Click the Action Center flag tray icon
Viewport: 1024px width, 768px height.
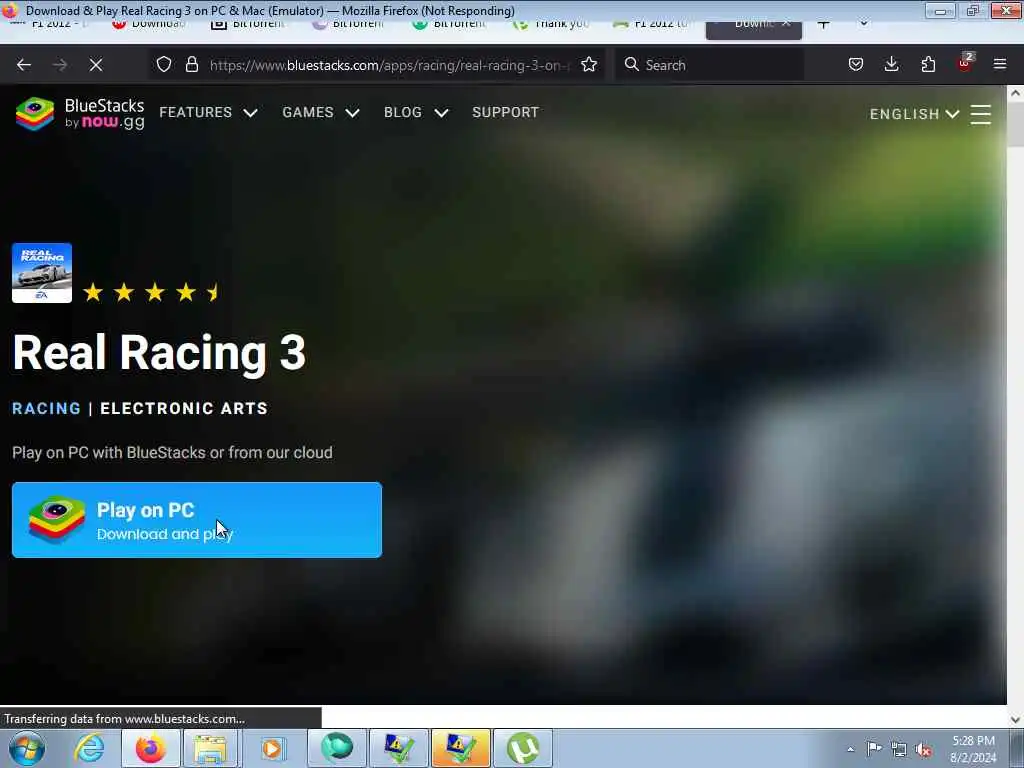coord(874,748)
